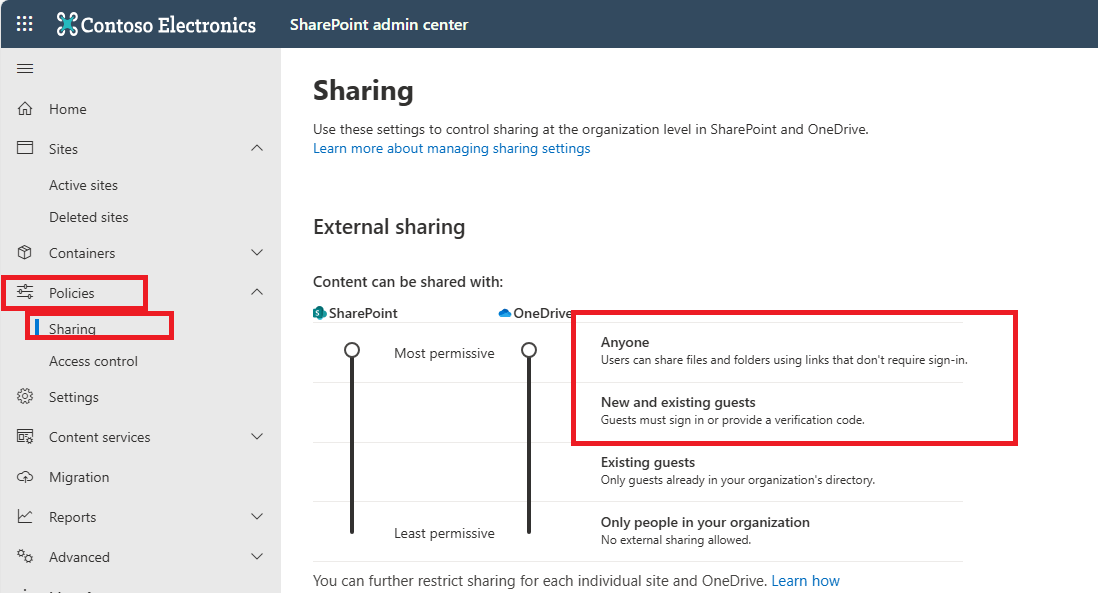The width and height of the screenshot is (1098, 593).
Task: Click the 'Most permissive' label near SharePoint
Action: coord(444,354)
